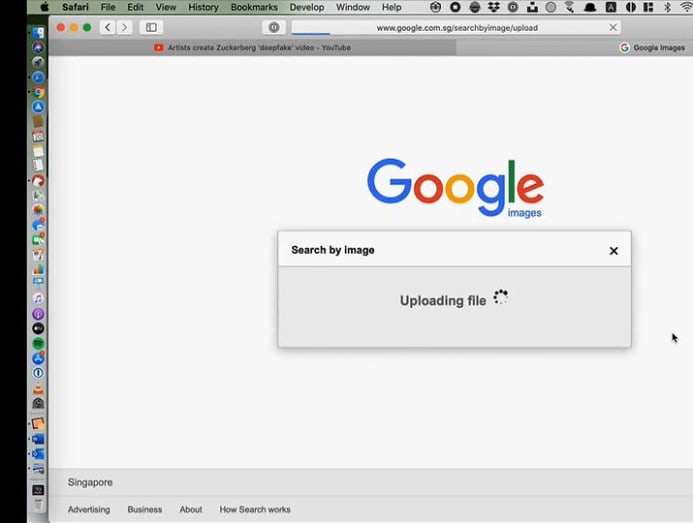Open the Develop menu
The height and width of the screenshot is (523, 693).
(307, 7)
